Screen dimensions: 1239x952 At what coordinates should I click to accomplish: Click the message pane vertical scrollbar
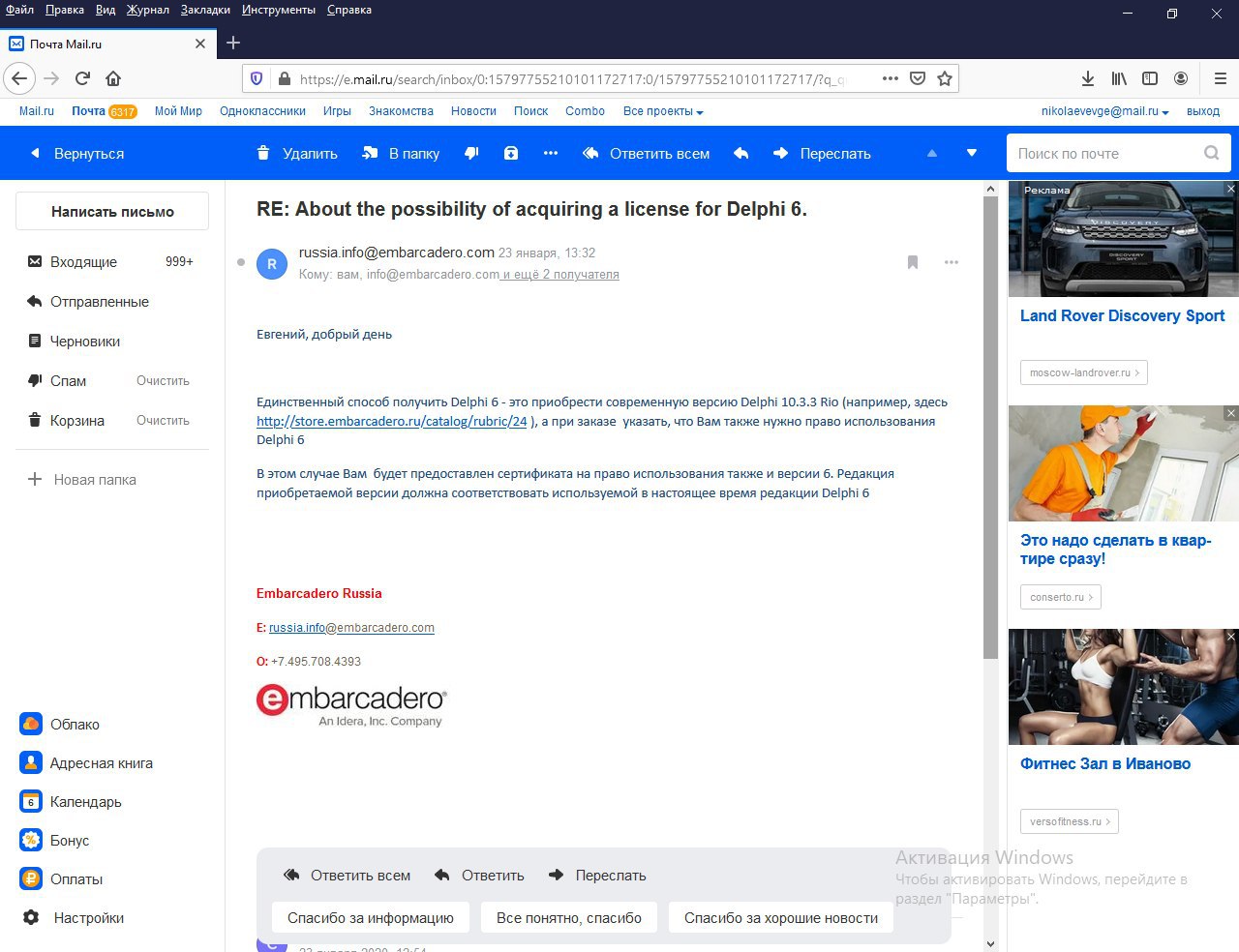pyautogui.click(x=990, y=428)
